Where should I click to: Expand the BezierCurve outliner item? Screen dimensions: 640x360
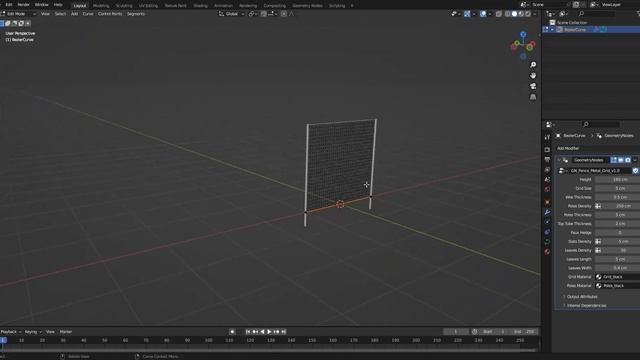552,30
